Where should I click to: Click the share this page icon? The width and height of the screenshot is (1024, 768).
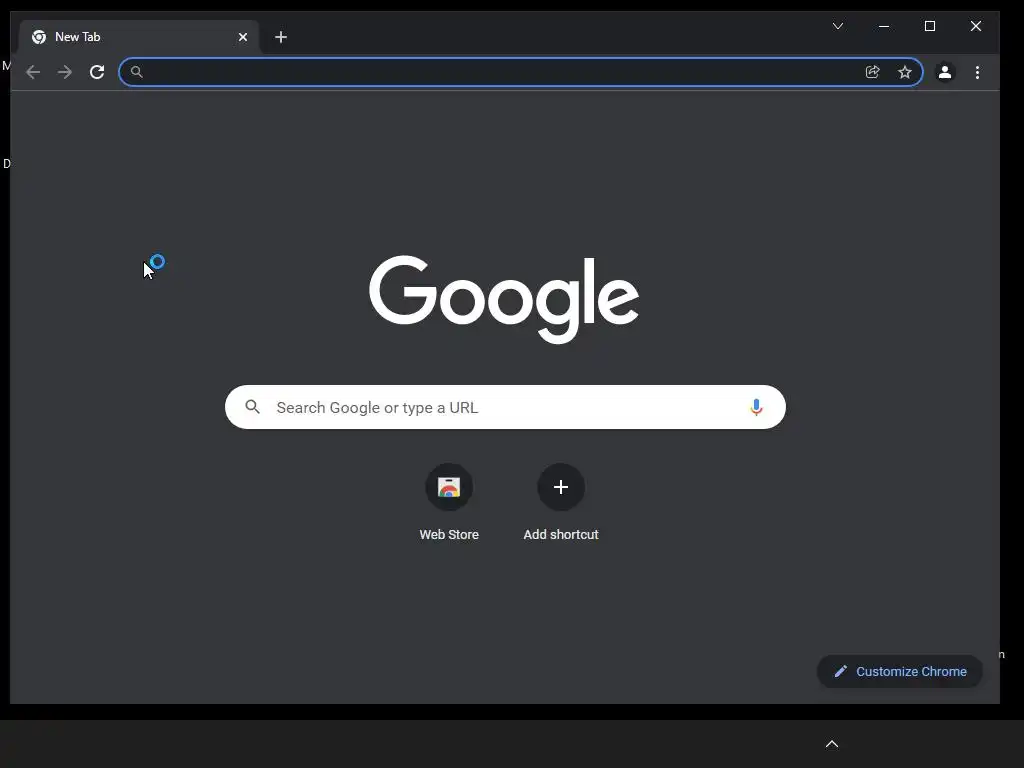click(x=872, y=72)
